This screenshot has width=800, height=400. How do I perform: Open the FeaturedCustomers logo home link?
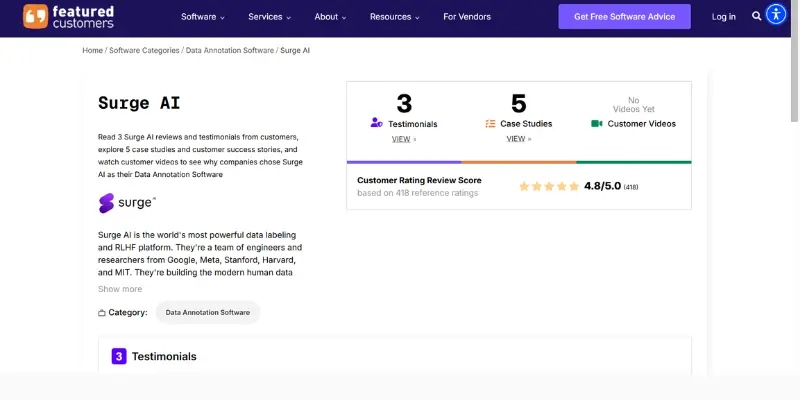tap(68, 16)
